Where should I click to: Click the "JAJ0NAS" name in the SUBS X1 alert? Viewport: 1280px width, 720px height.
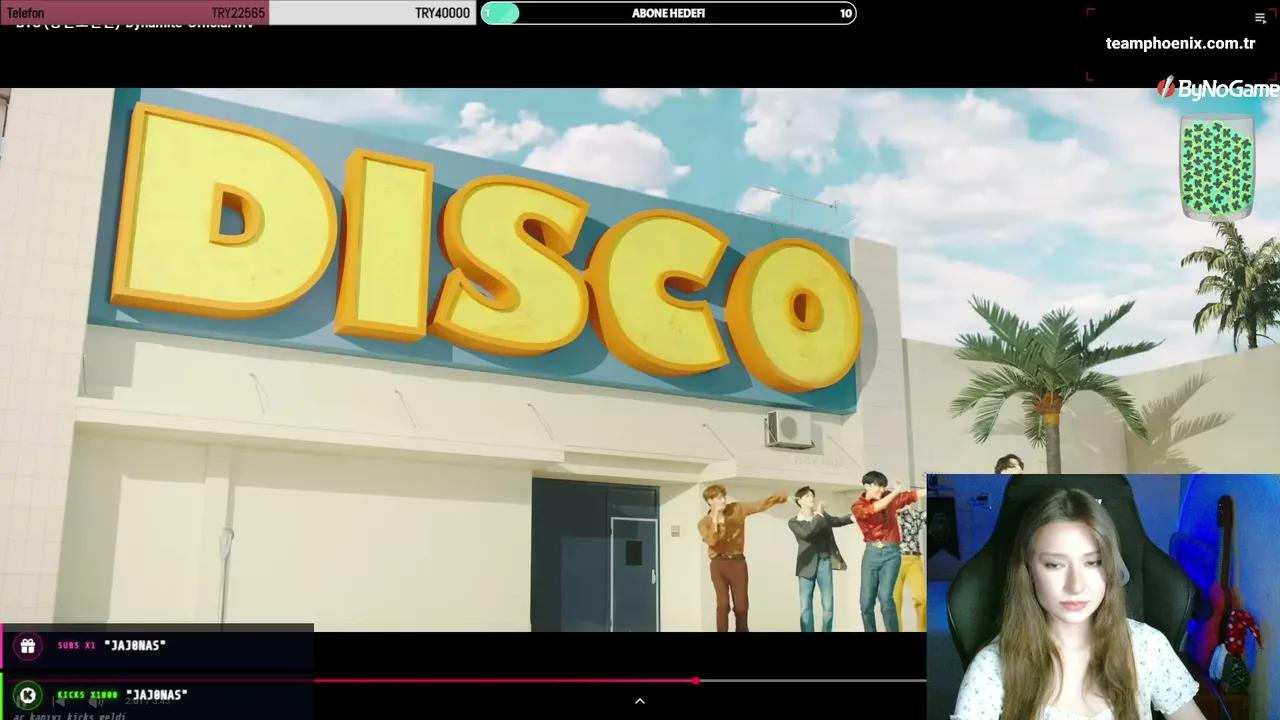(x=135, y=646)
